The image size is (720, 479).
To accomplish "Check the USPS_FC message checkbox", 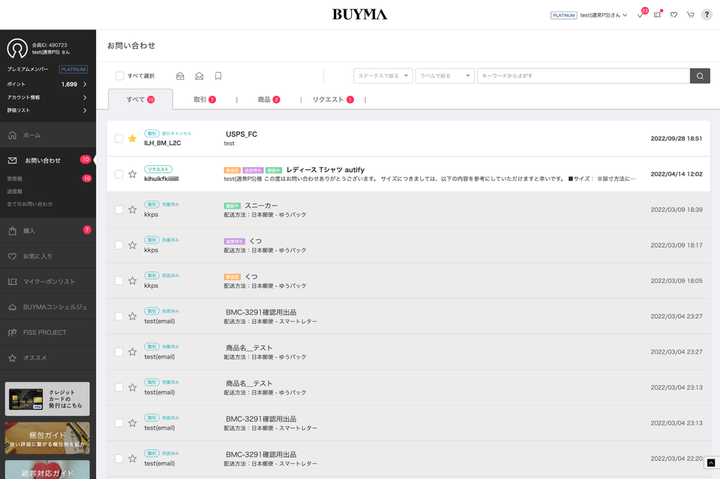I will point(118,138).
